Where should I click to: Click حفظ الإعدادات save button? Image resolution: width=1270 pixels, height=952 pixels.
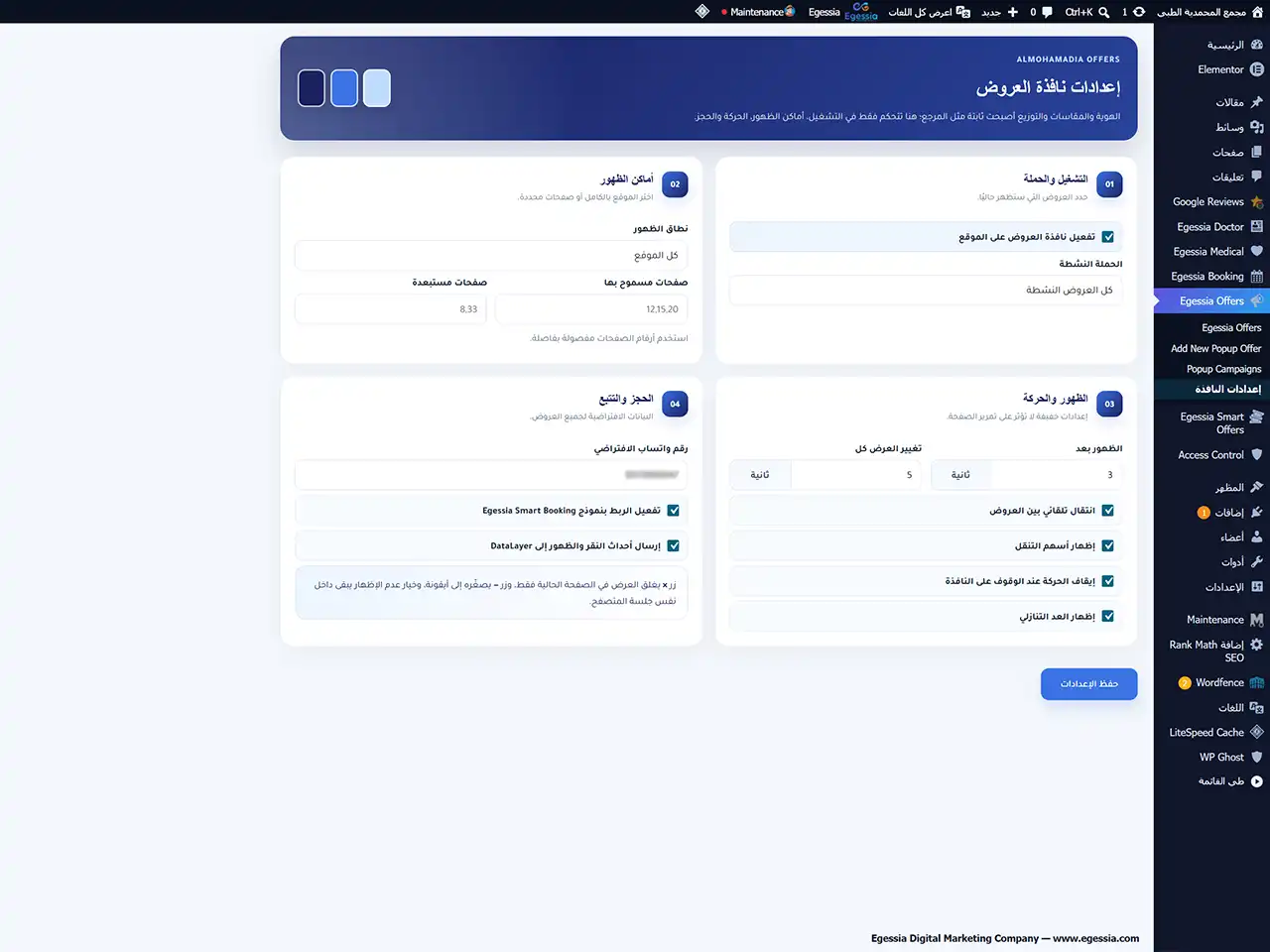click(1088, 684)
